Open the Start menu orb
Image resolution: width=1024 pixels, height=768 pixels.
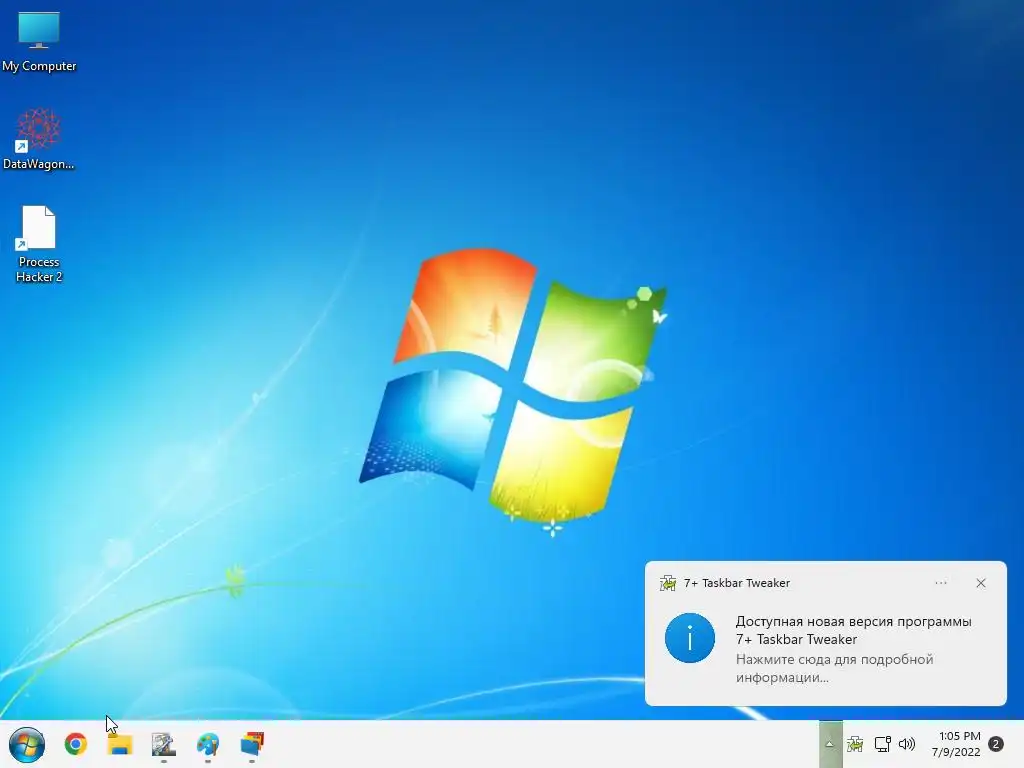pyautogui.click(x=27, y=744)
